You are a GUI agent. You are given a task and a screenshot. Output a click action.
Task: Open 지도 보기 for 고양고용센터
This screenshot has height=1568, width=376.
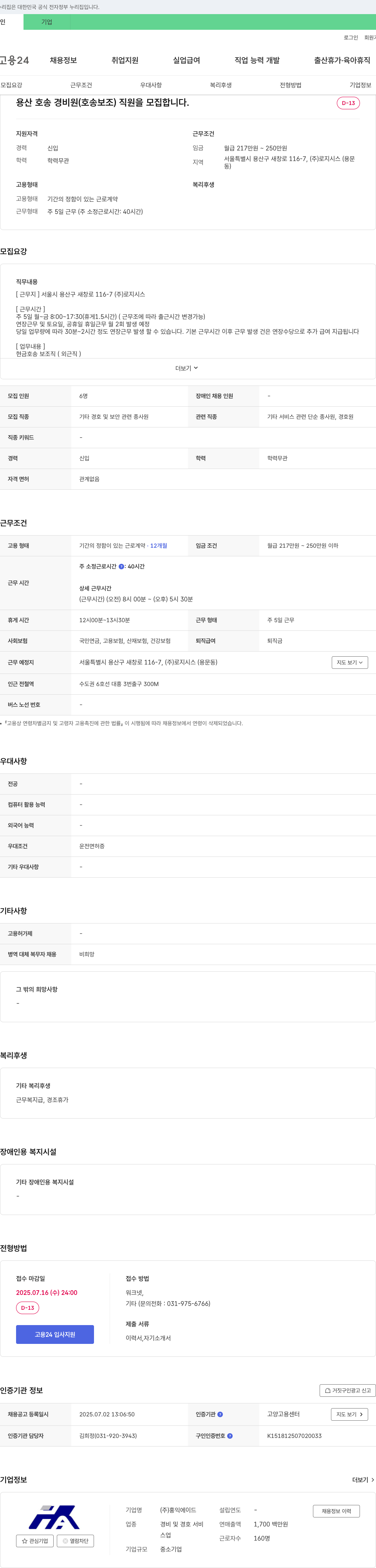click(349, 1414)
